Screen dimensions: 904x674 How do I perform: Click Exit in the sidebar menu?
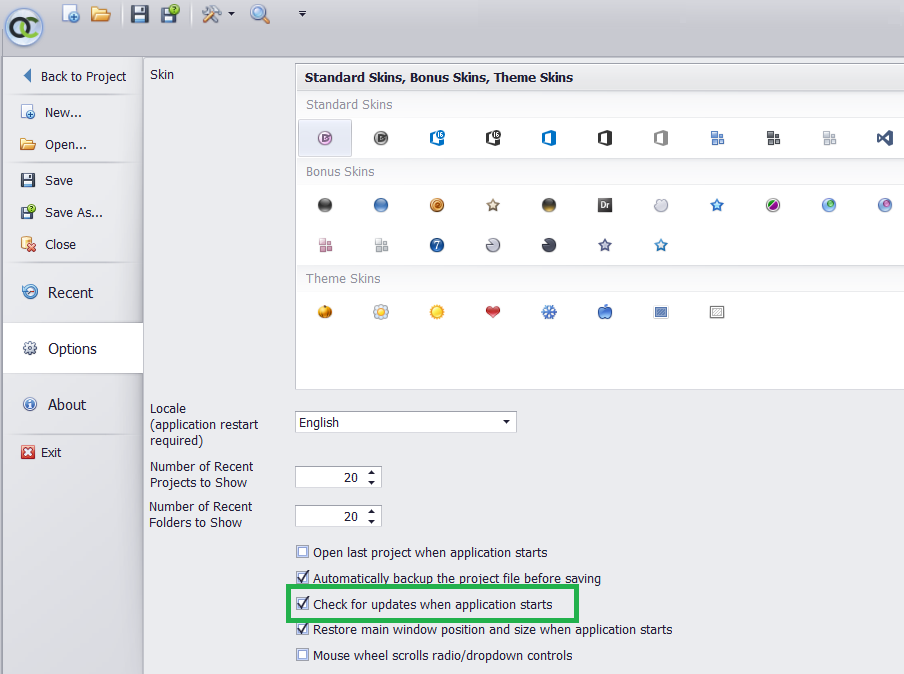[x=50, y=453]
